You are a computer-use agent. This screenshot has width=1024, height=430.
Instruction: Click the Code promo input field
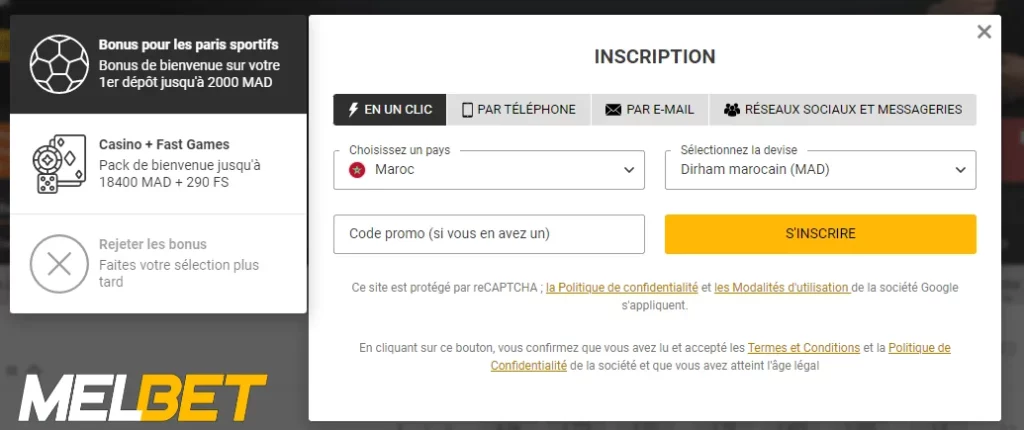pos(489,234)
